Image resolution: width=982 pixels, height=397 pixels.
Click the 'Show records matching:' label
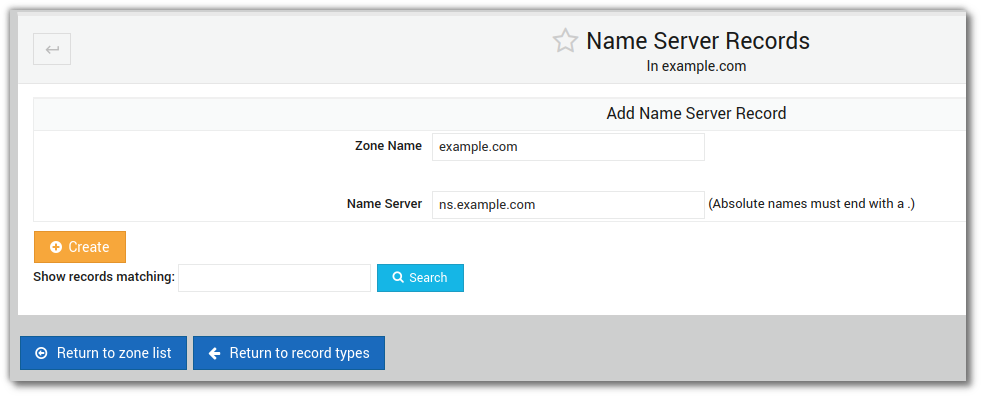104,276
